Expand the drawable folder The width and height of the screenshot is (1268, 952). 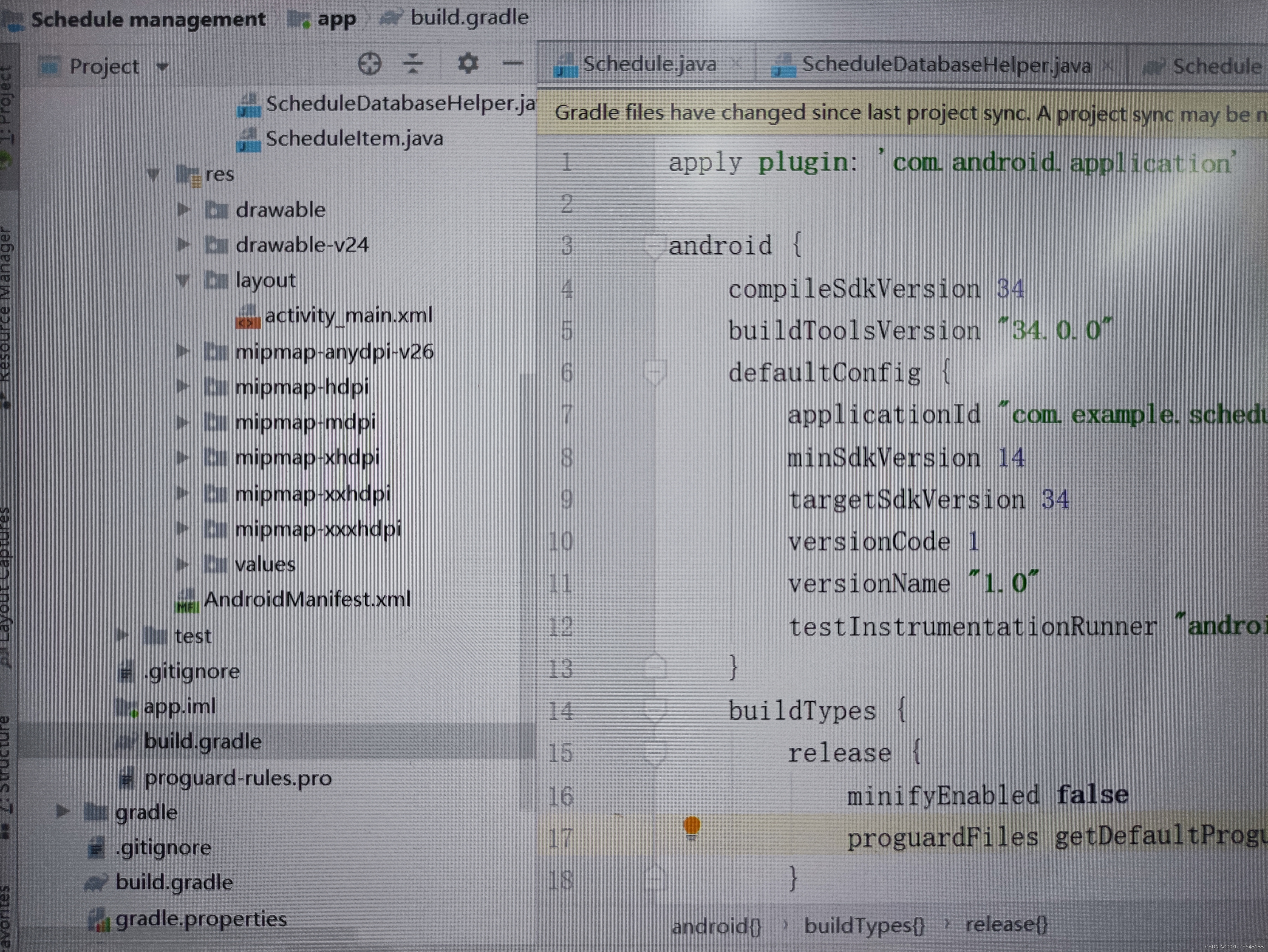[x=183, y=210]
